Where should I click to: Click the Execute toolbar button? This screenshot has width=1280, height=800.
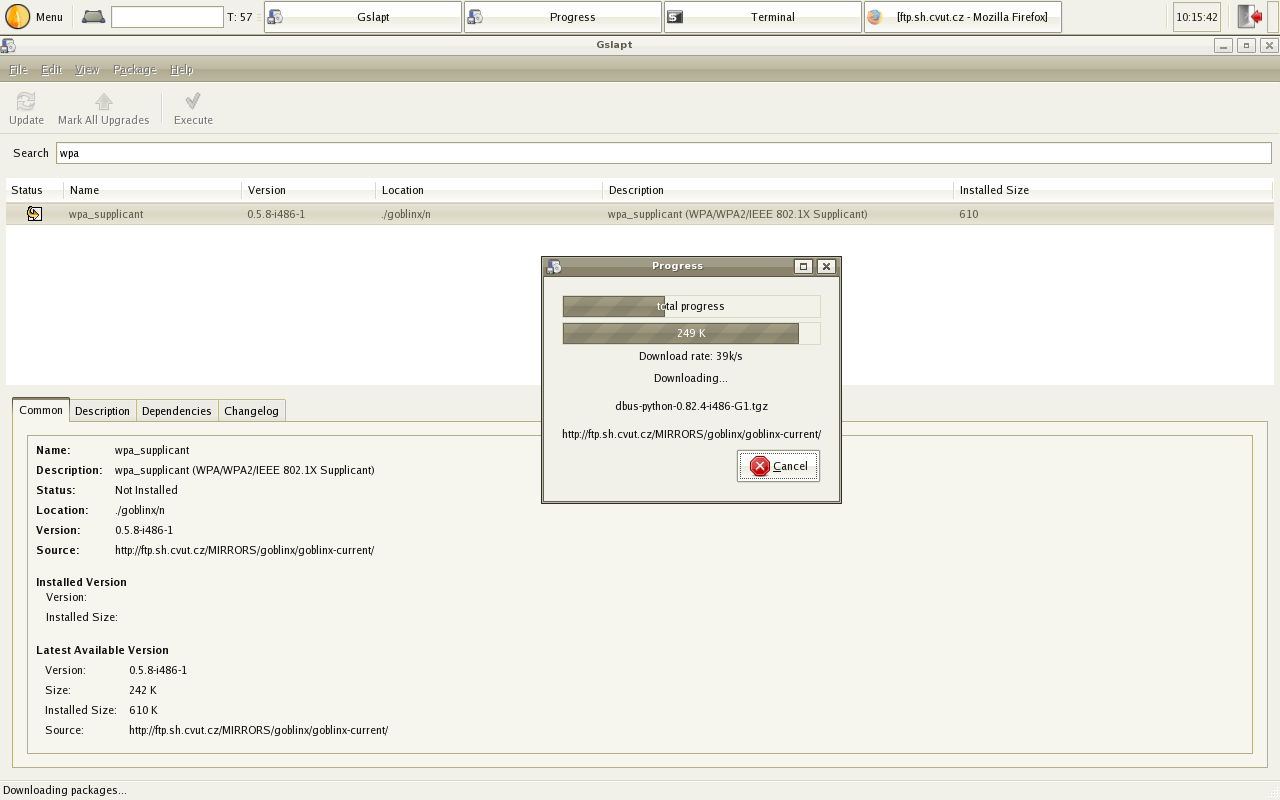(193, 109)
